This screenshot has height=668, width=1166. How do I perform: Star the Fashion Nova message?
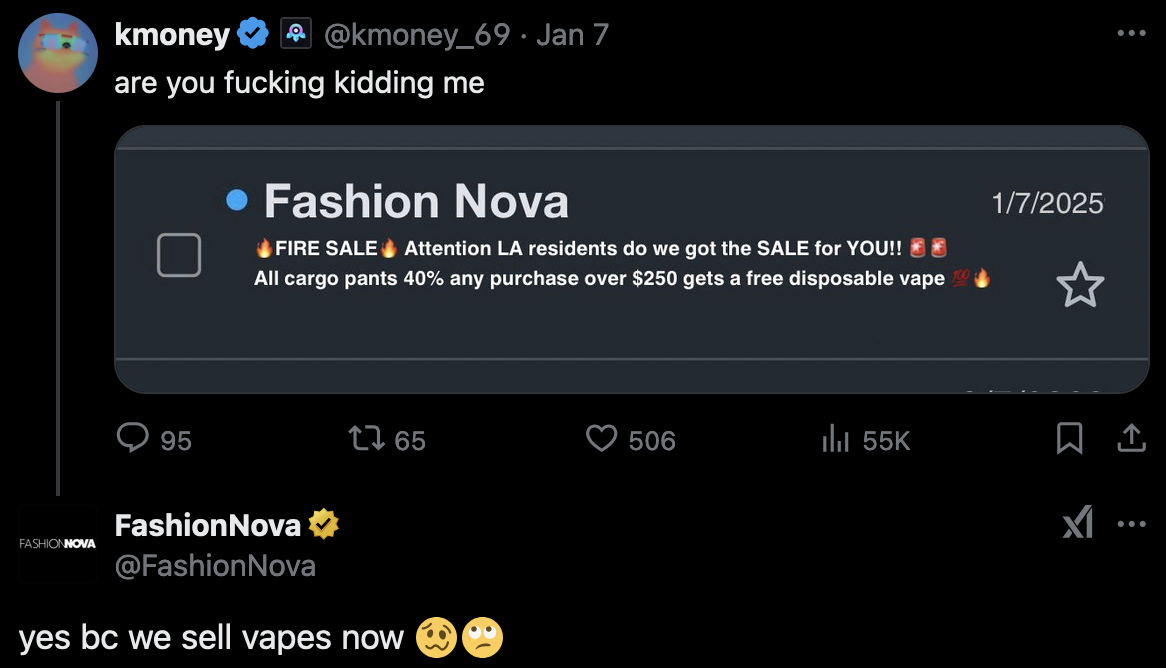click(x=1080, y=287)
